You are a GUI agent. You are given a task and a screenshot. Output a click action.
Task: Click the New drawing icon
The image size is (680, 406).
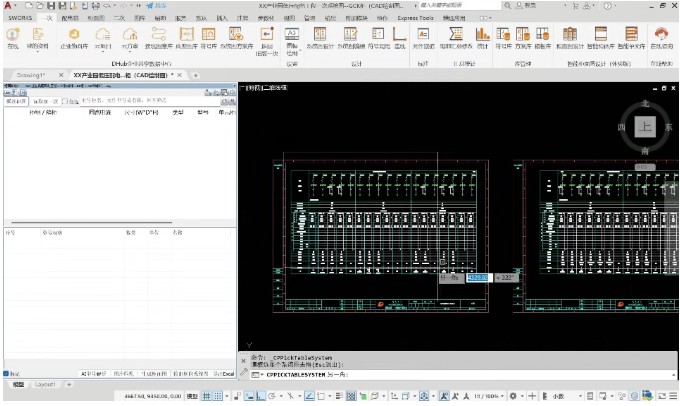point(29,6)
